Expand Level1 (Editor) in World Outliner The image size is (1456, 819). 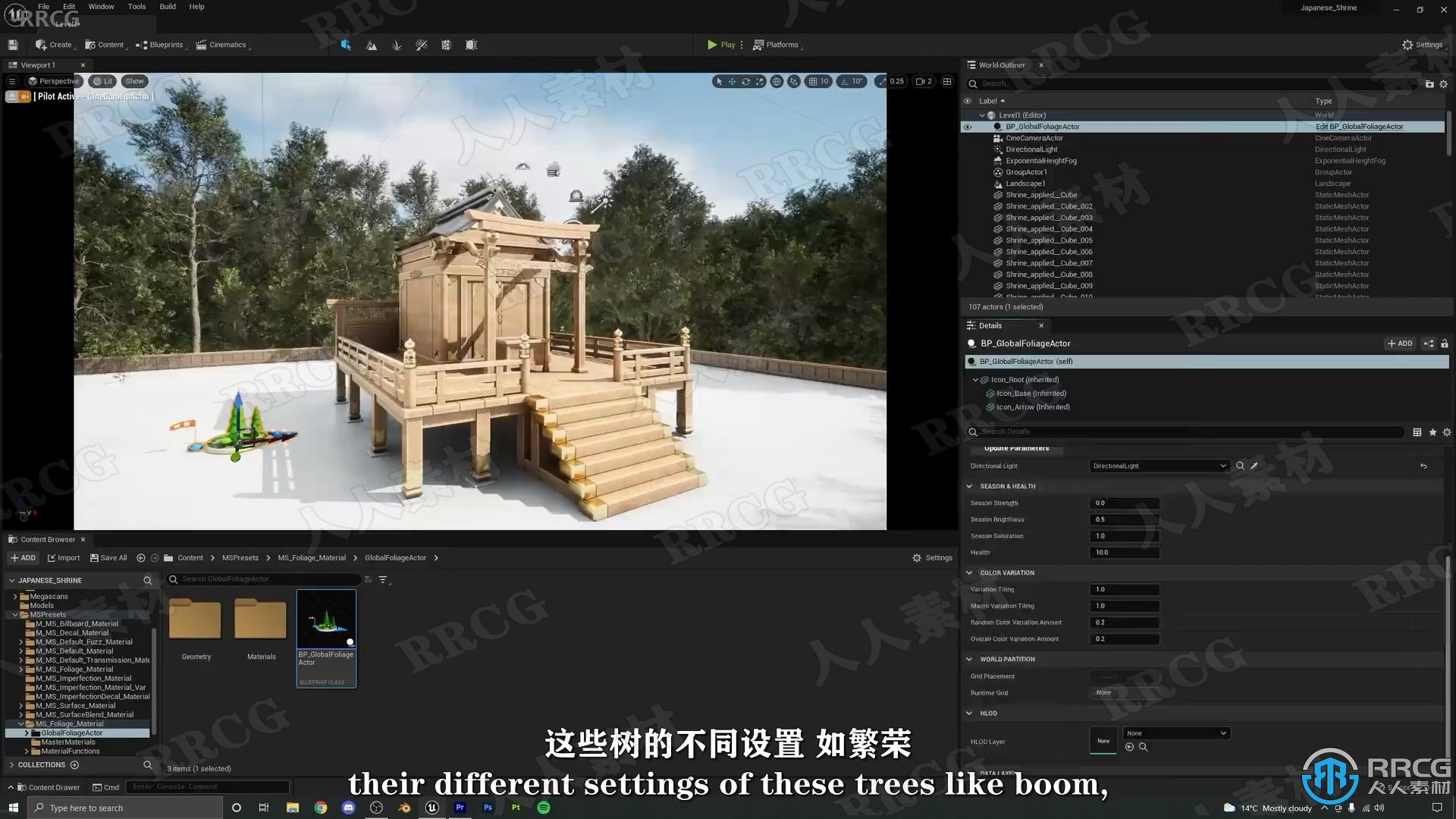coord(982,115)
